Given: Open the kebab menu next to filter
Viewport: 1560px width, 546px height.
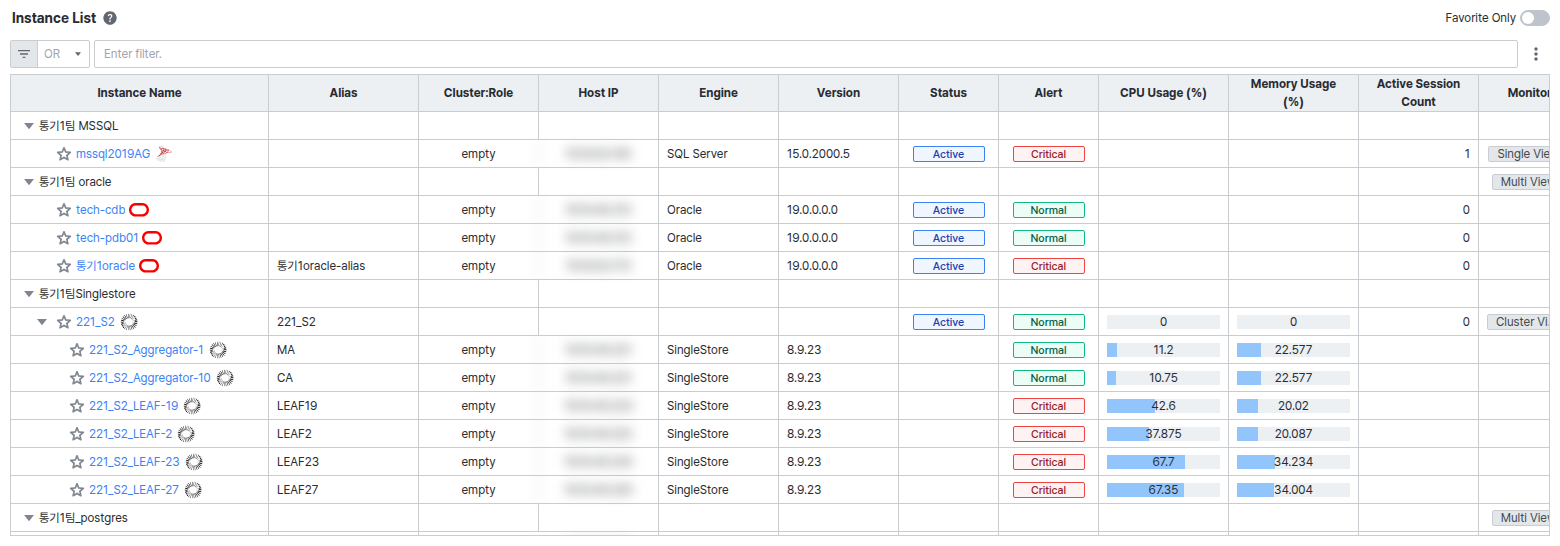Looking at the screenshot, I should pyautogui.click(x=1537, y=54).
